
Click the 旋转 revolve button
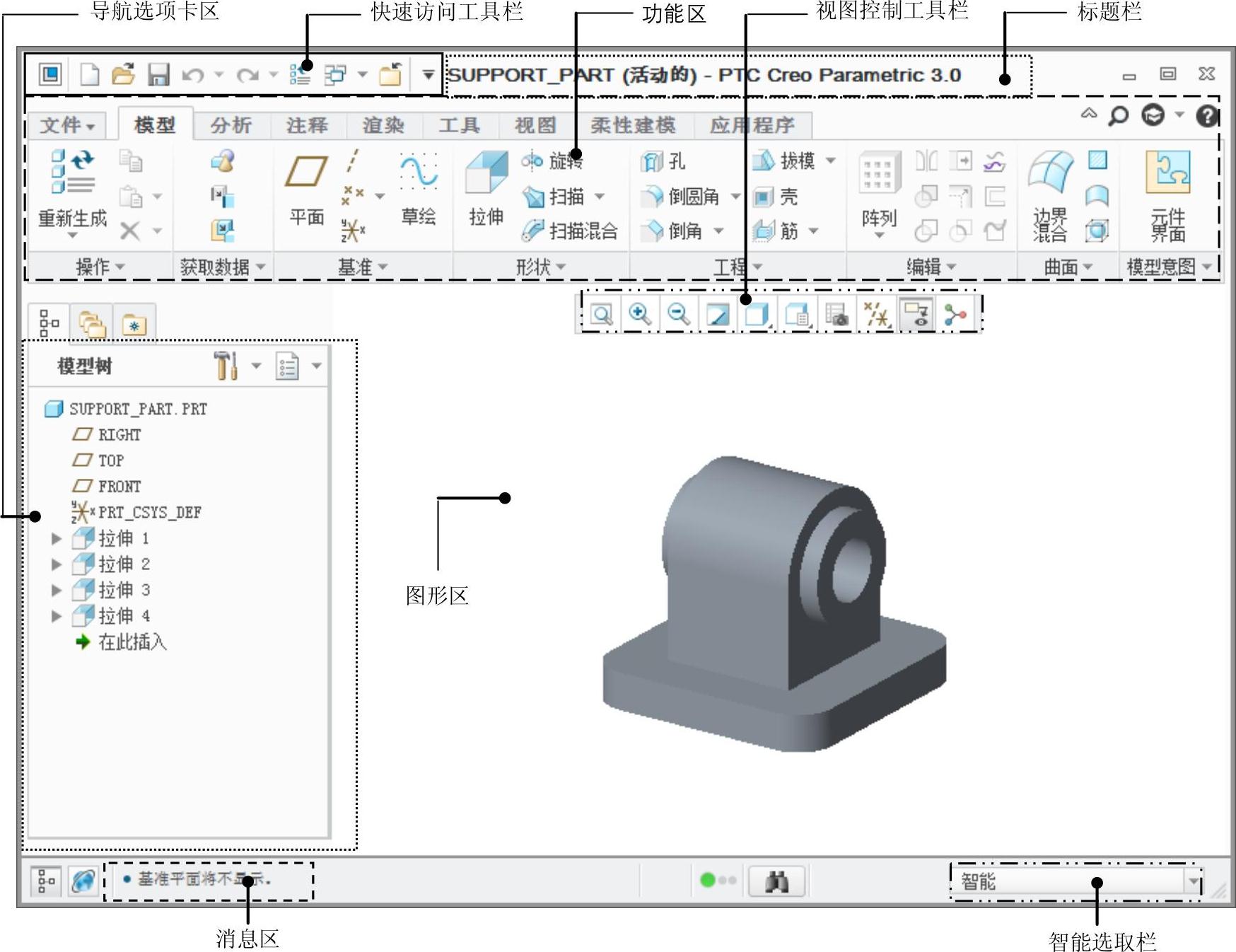(554, 161)
